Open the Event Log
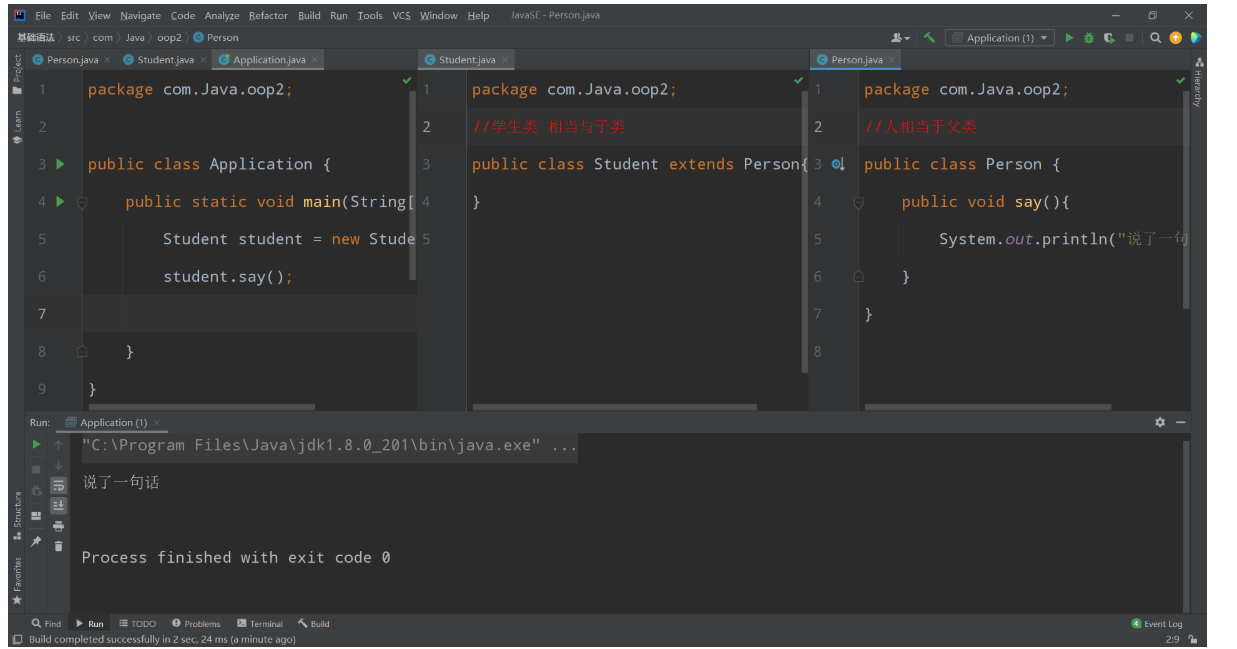This screenshot has width=1237, height=649. 1157,624
